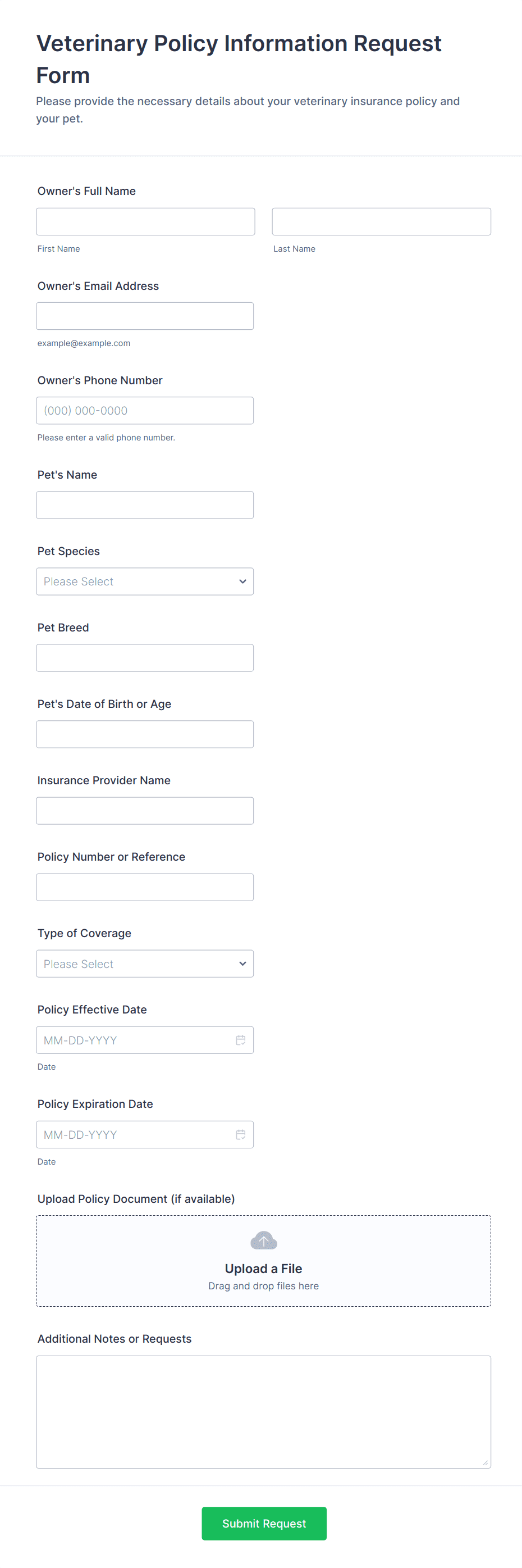Click the cloud upload icon
Image resolution: width=522 pixels, height=1568 pixels.
click(263, 1240)
